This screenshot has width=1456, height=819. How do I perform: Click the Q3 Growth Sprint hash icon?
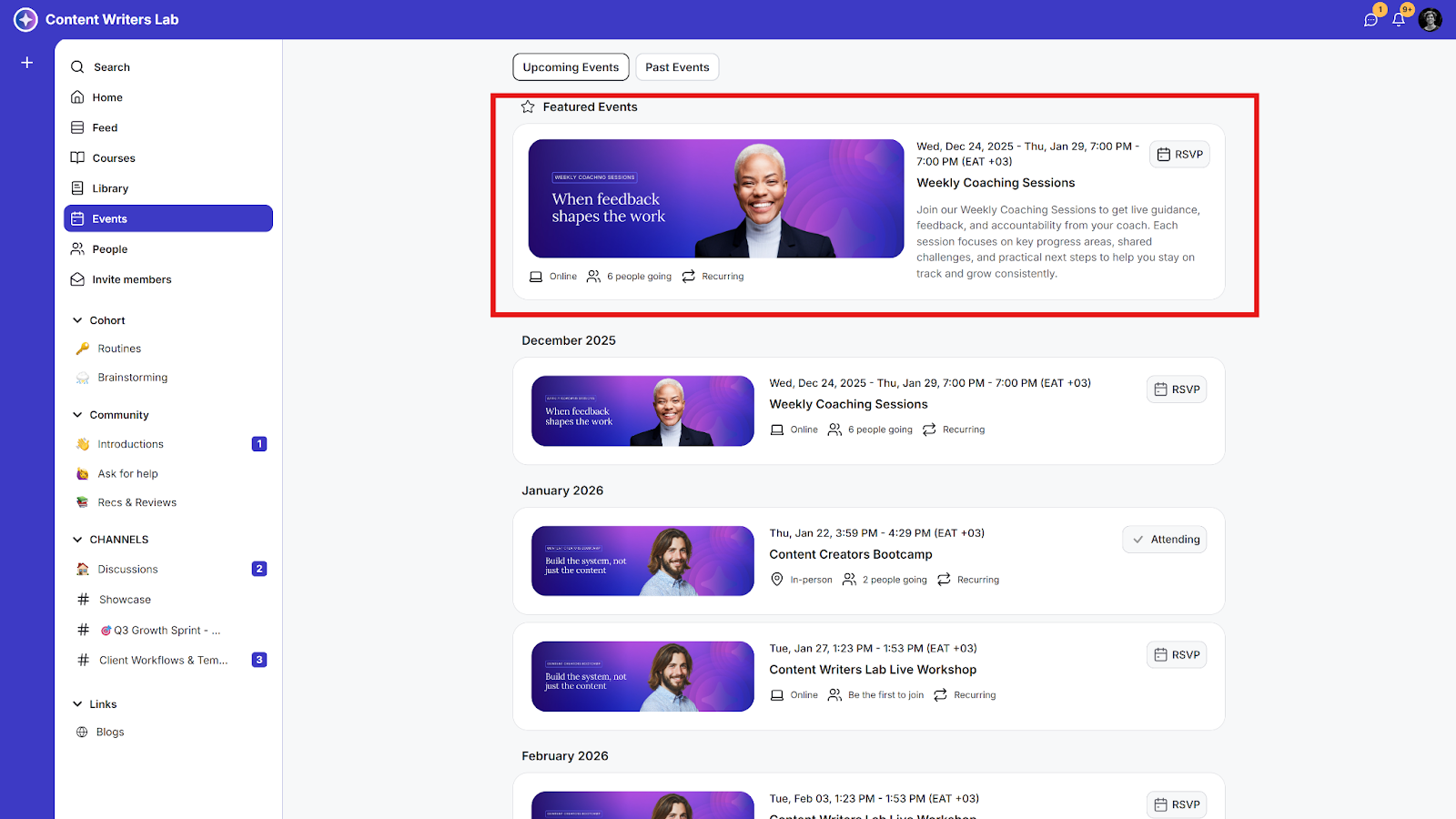click(83, 630)
